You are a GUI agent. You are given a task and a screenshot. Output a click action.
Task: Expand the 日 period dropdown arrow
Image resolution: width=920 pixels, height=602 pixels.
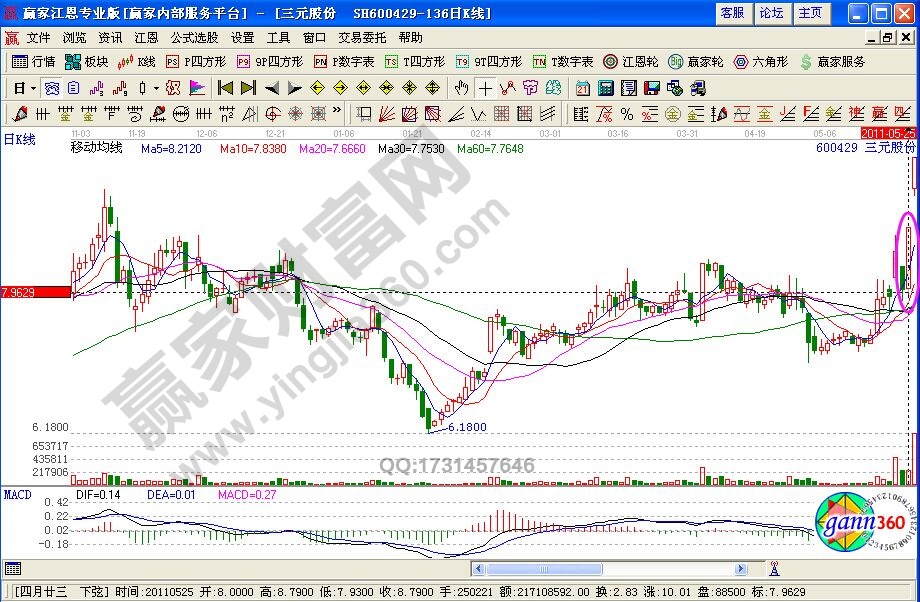tap(33, 88)
